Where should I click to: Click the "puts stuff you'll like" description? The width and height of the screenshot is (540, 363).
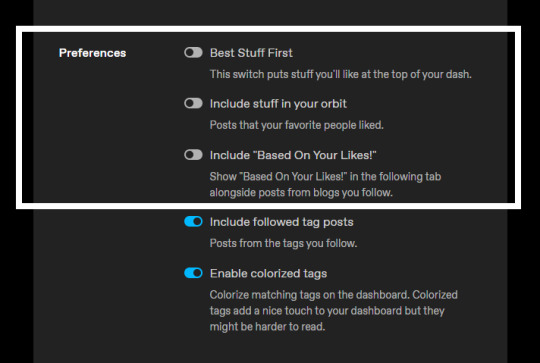[341, 74]
